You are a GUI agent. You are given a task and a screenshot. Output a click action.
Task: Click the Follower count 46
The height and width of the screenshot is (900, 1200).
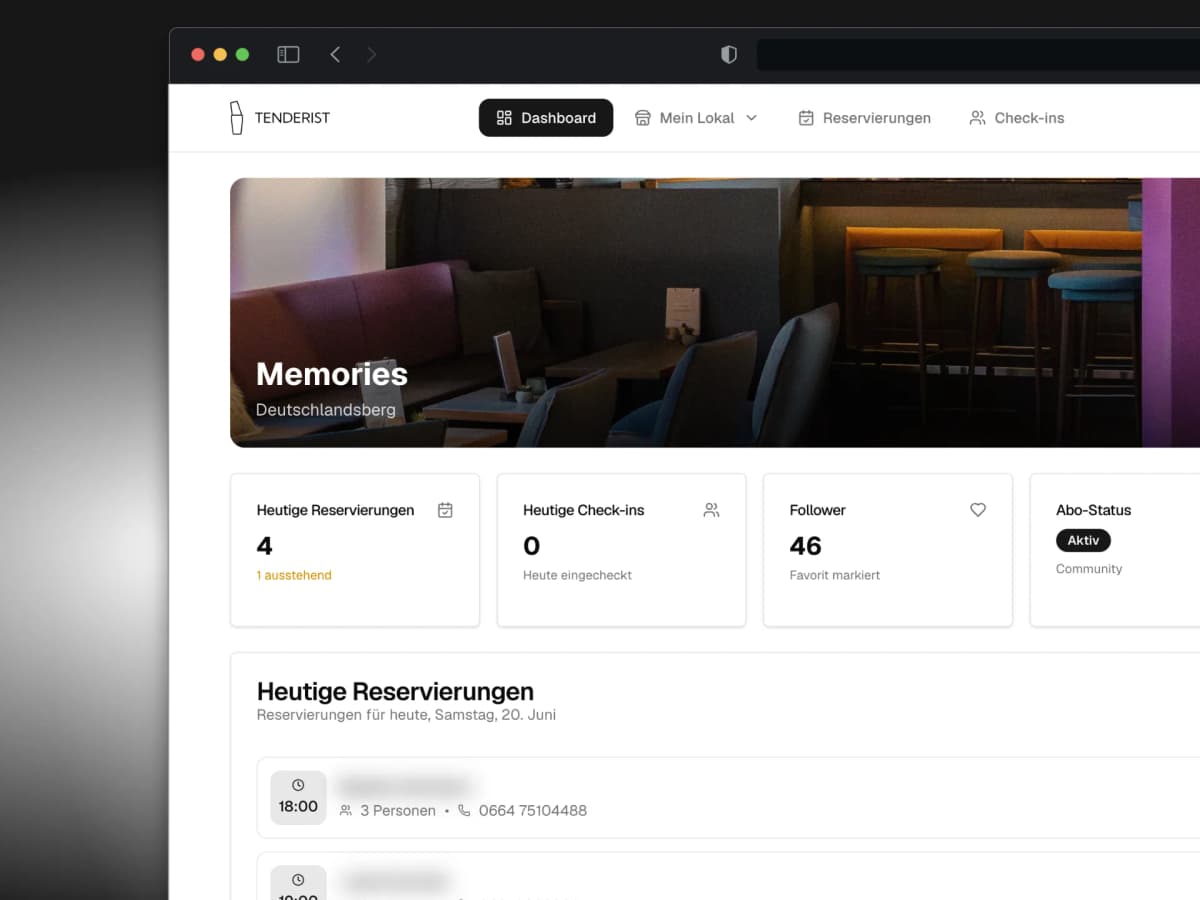tap(805, 546)
